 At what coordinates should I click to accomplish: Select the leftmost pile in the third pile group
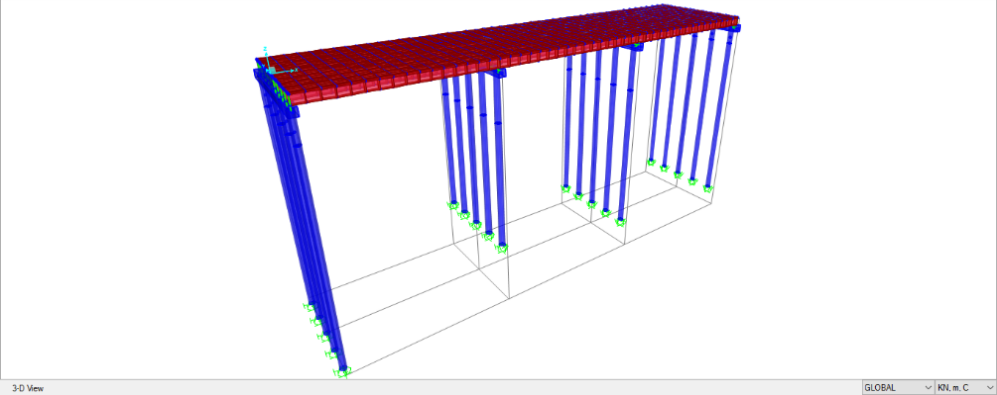coord(567,121)
